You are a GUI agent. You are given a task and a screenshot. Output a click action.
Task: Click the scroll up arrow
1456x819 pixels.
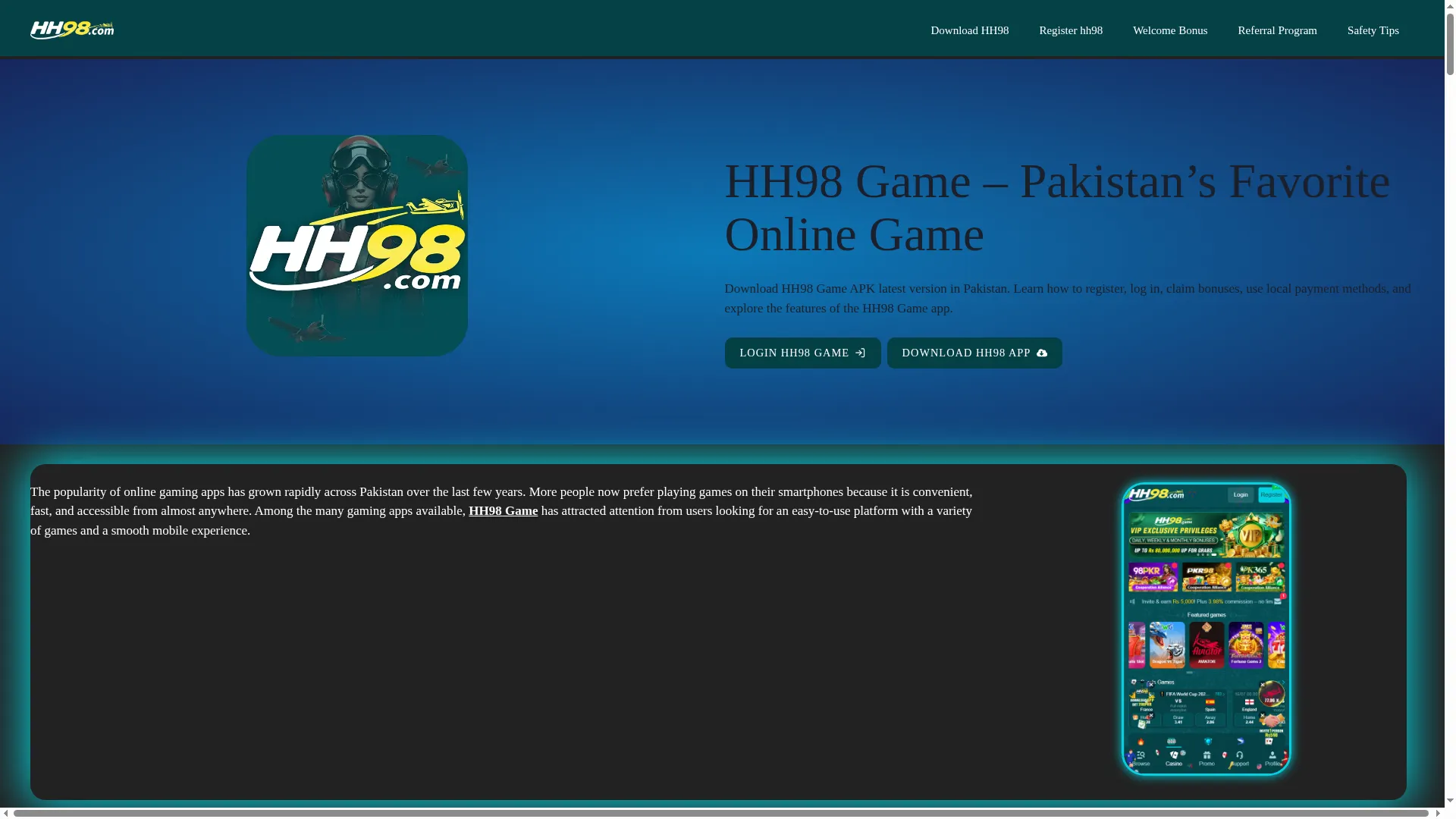coord(1450,5)
